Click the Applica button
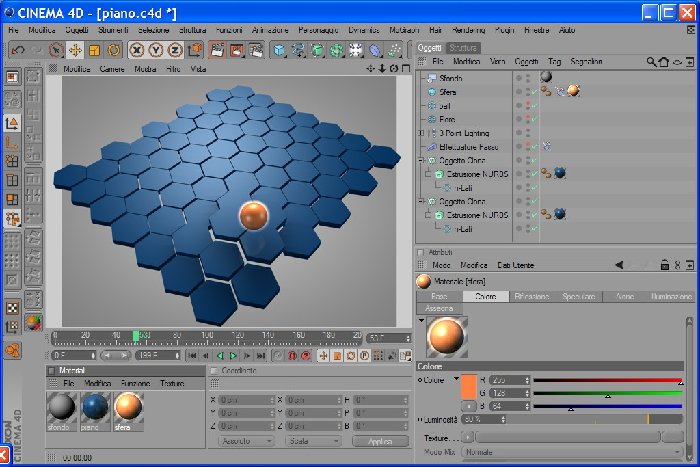The height and width of the screenshot is (467, 700). [x=380, y=441]
